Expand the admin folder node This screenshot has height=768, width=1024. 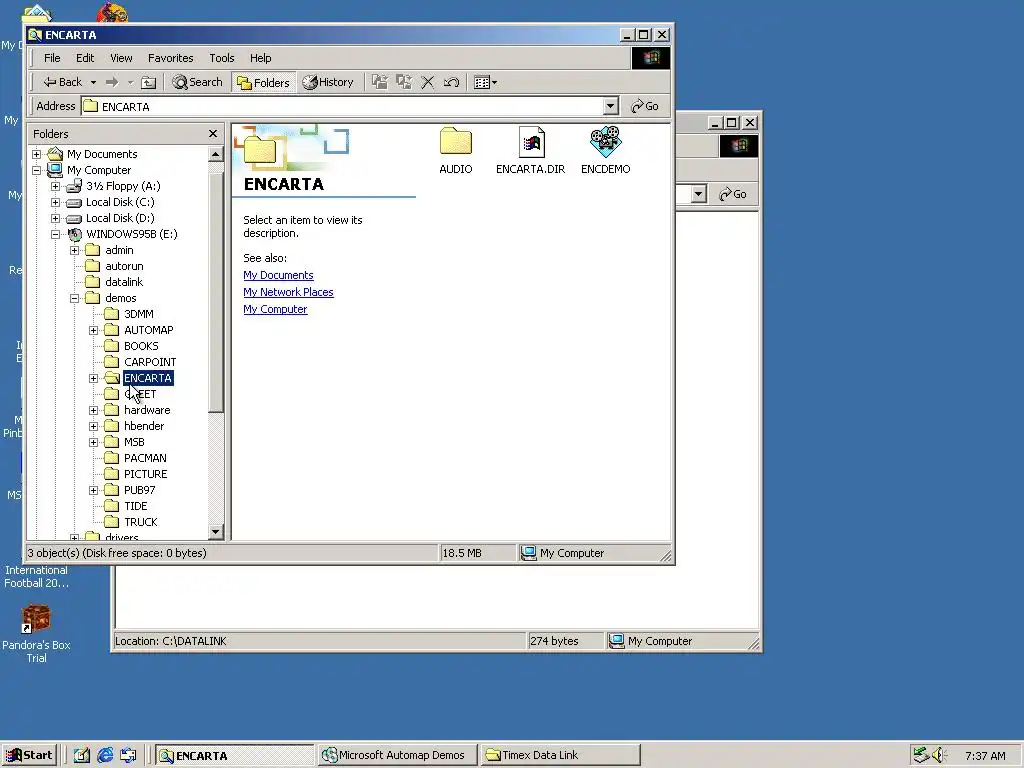click(x=74, y=250)
